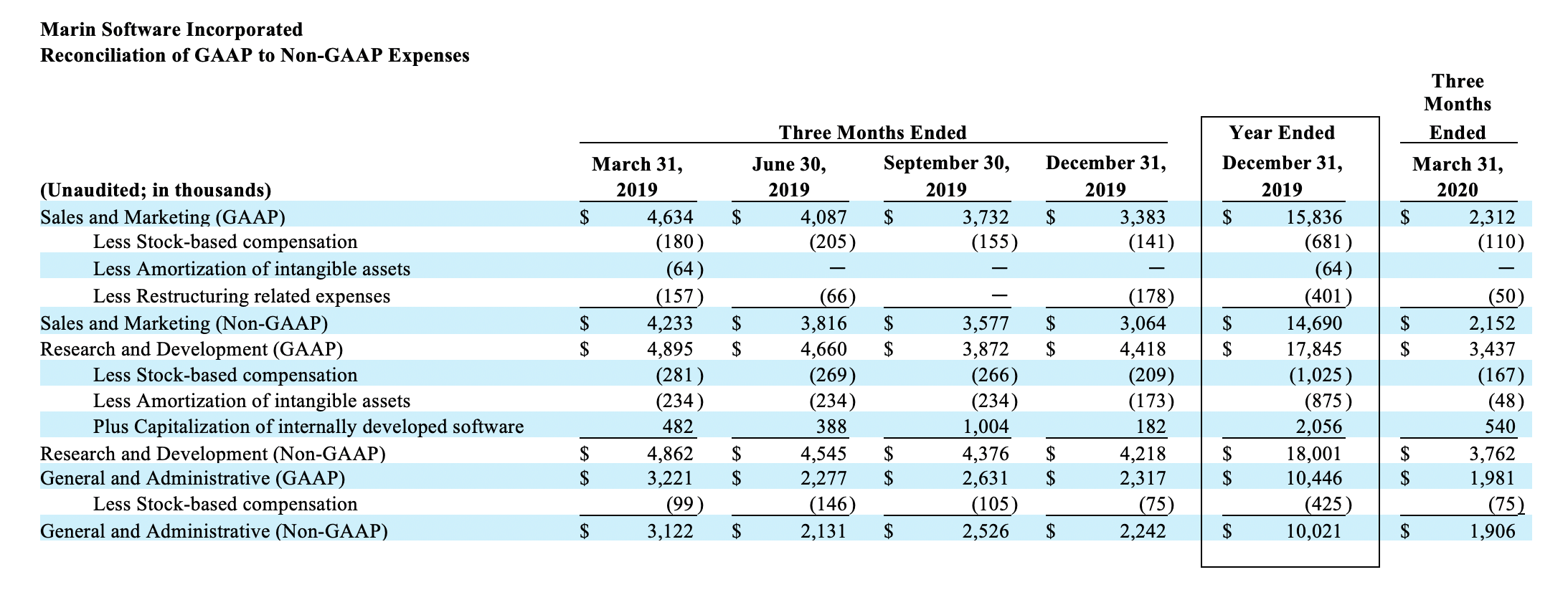Select the 'Sales and Marketing (Non-GAAP)' row label
1568x605 pixels.
click(x=184, y=323)
